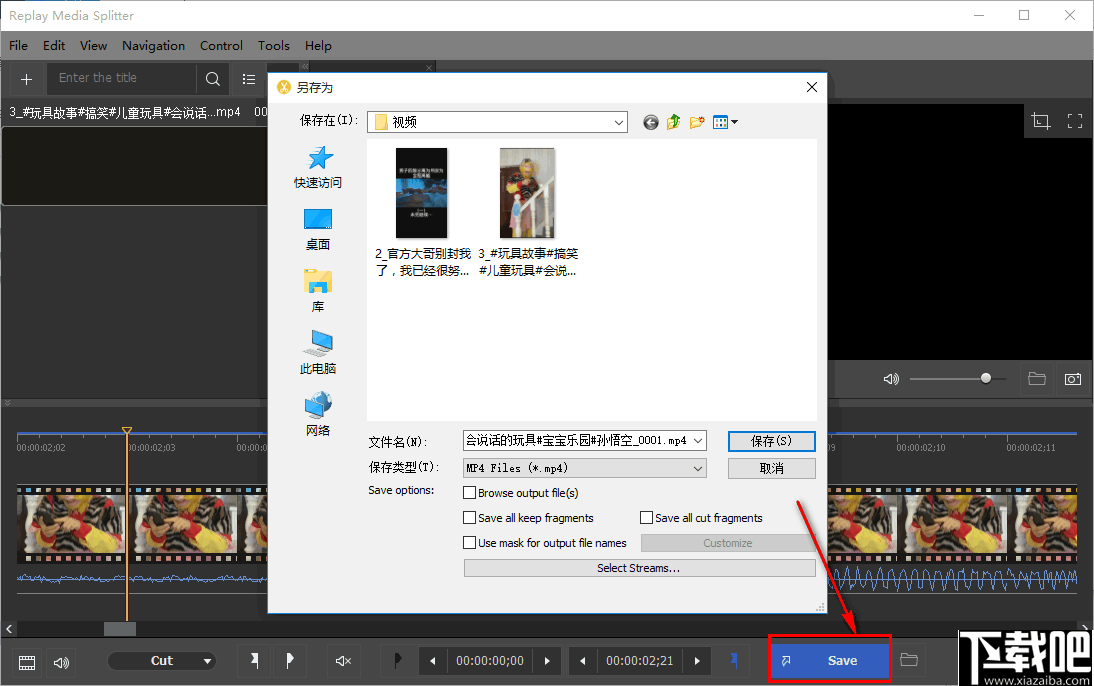Open the Tools menu

pyautogui.click(x=273, y=46)
